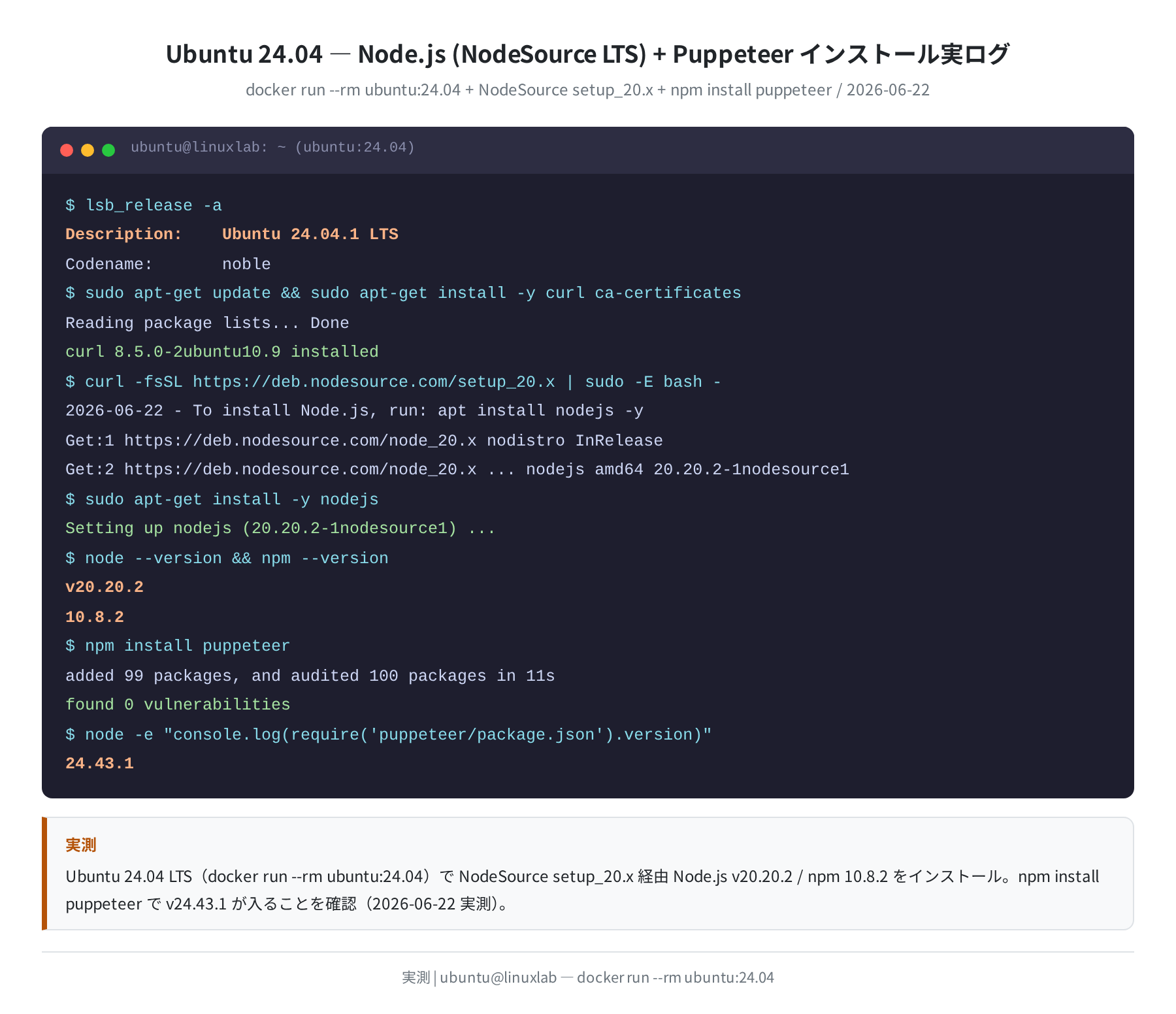The height and width of the screenshot is (1014, 1176).
Task: Click the 'Codename: noble' line
Action: click(168, 264)
